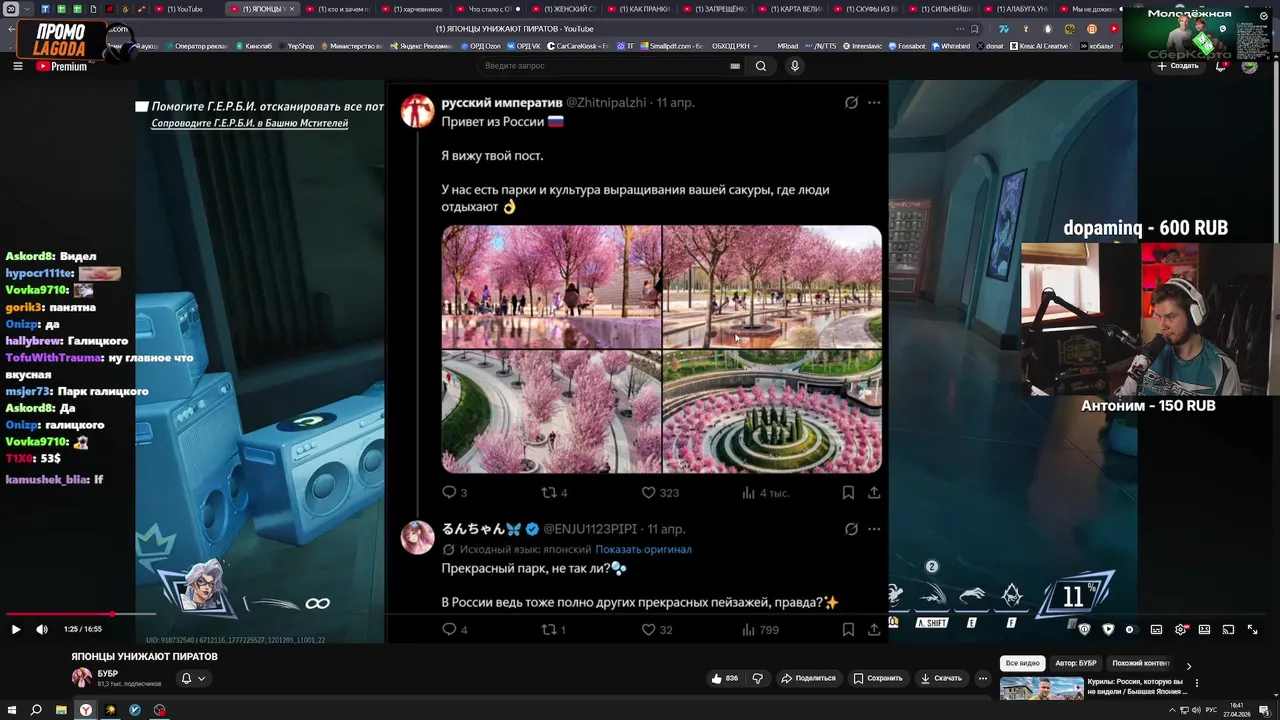Click the Введите запрос search field

click(x=605, y=66)
